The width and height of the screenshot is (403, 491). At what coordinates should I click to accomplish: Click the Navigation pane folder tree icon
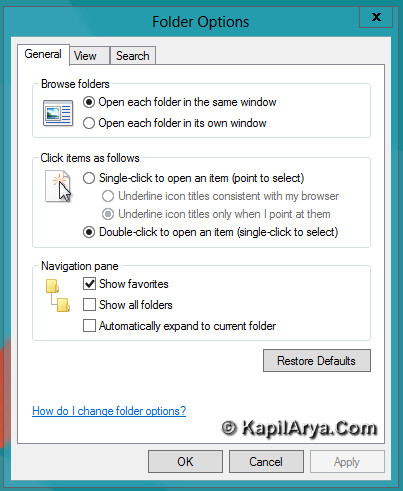pos(58,295)
